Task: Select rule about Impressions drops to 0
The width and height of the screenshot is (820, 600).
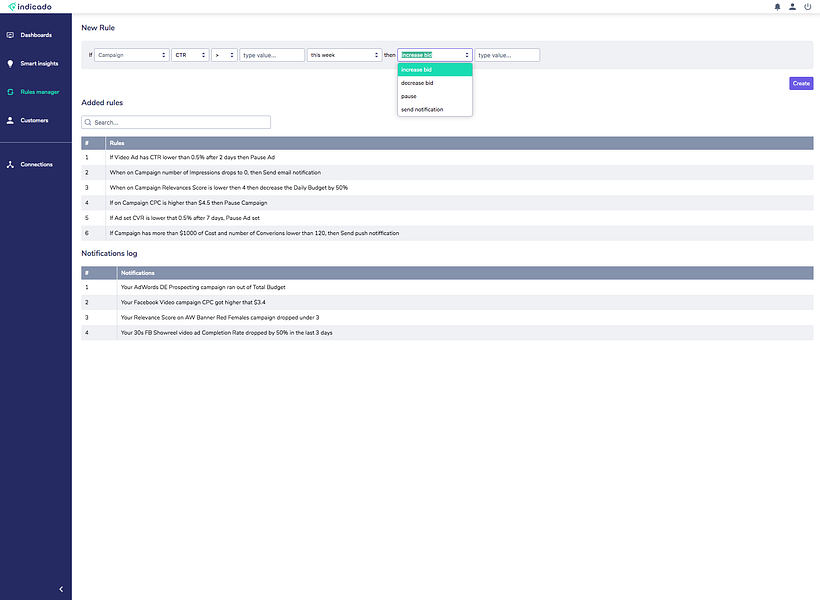Action: (x=447, y=173)
